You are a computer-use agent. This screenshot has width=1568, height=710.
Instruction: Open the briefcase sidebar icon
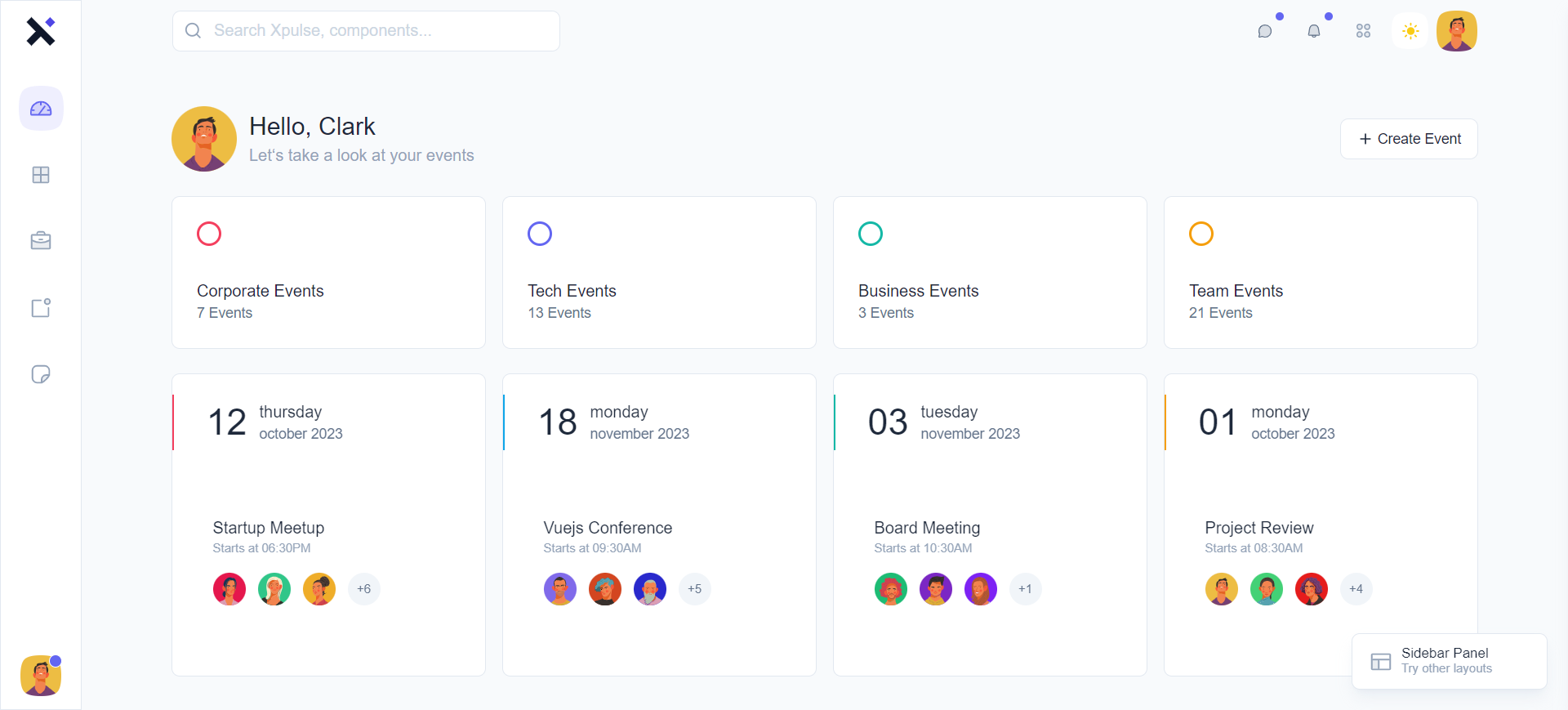pos(41,241)
